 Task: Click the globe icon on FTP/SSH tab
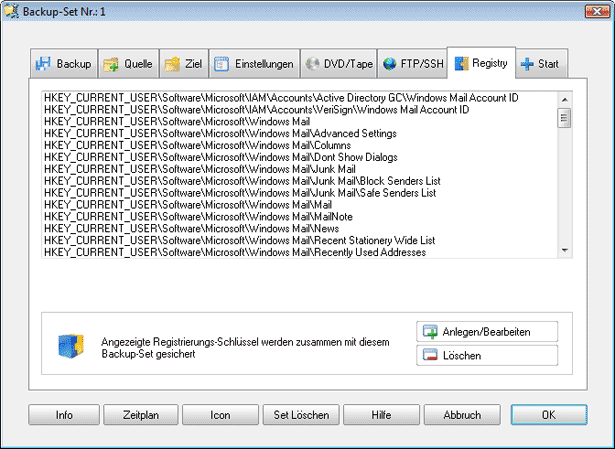pos(389,64)
